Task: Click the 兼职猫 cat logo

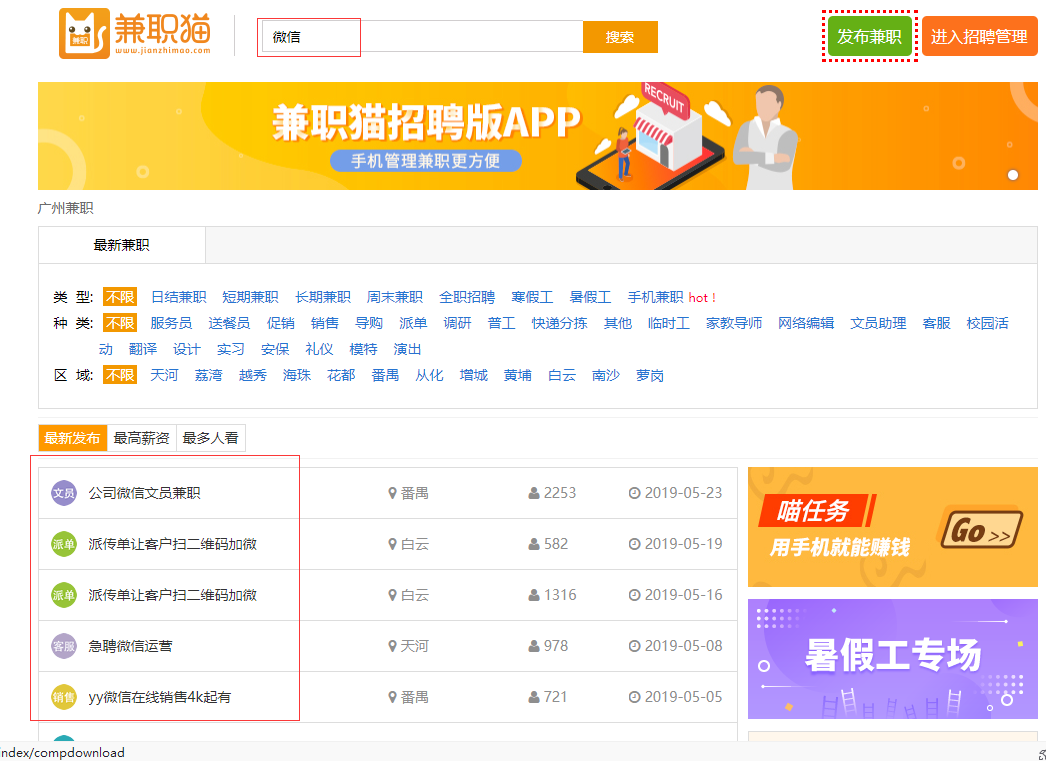Action: pyautogui.click(x=84, y=33)
